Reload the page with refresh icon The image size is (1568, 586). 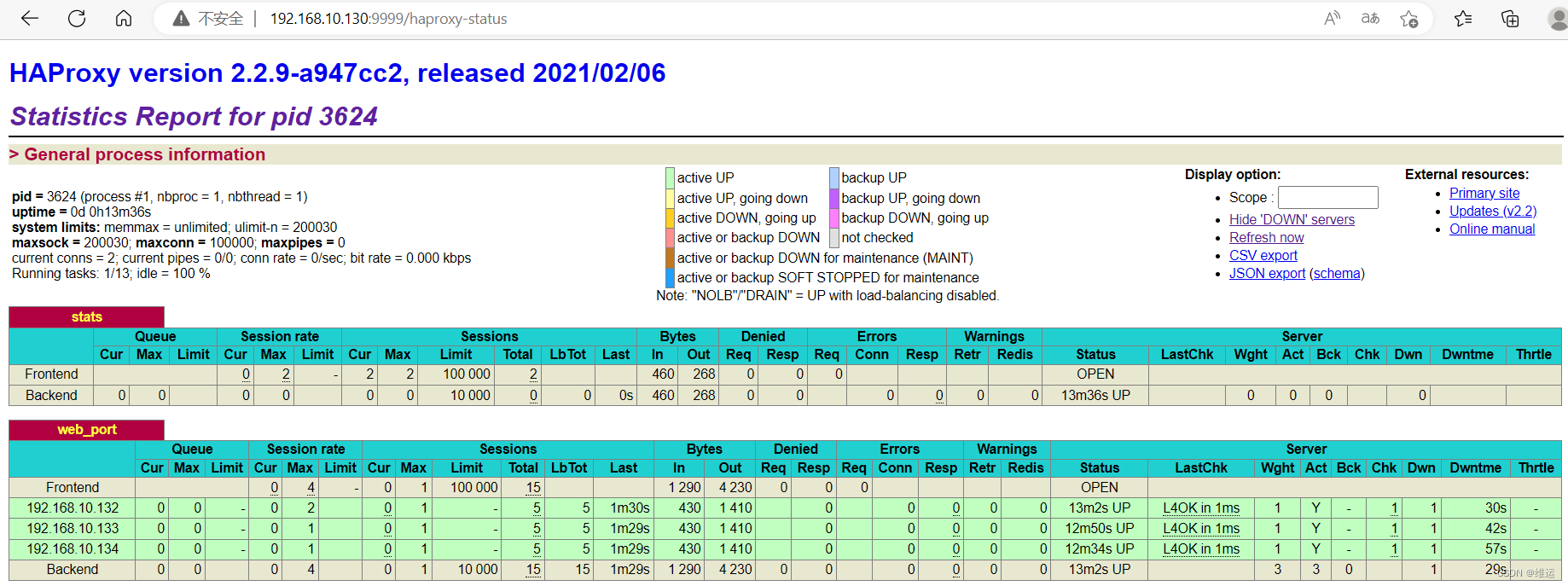[x=77, y=18]
